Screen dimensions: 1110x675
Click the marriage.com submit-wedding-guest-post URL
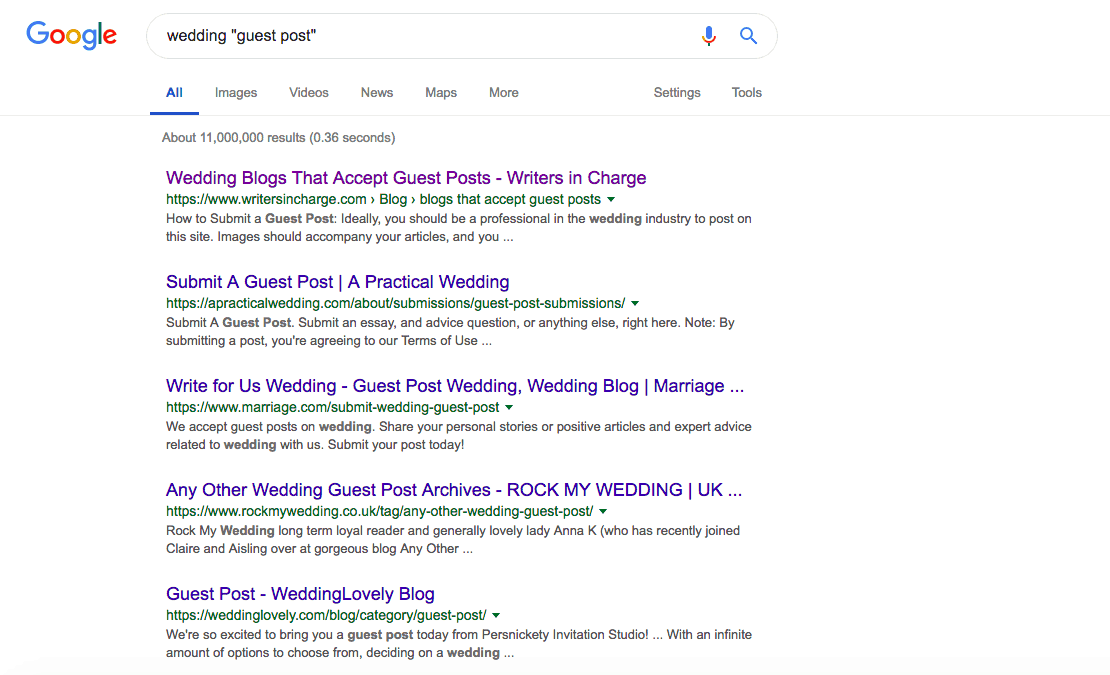333,408
